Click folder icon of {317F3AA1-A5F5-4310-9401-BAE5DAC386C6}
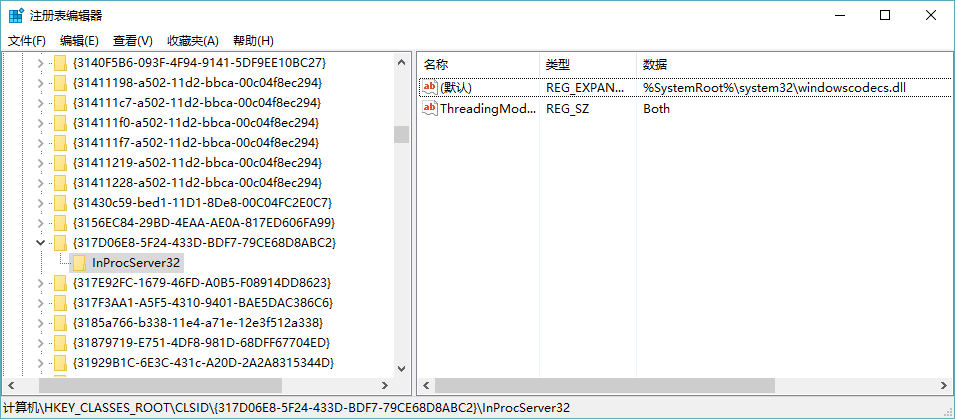The image size is (955, 419). tap(60, 303)
